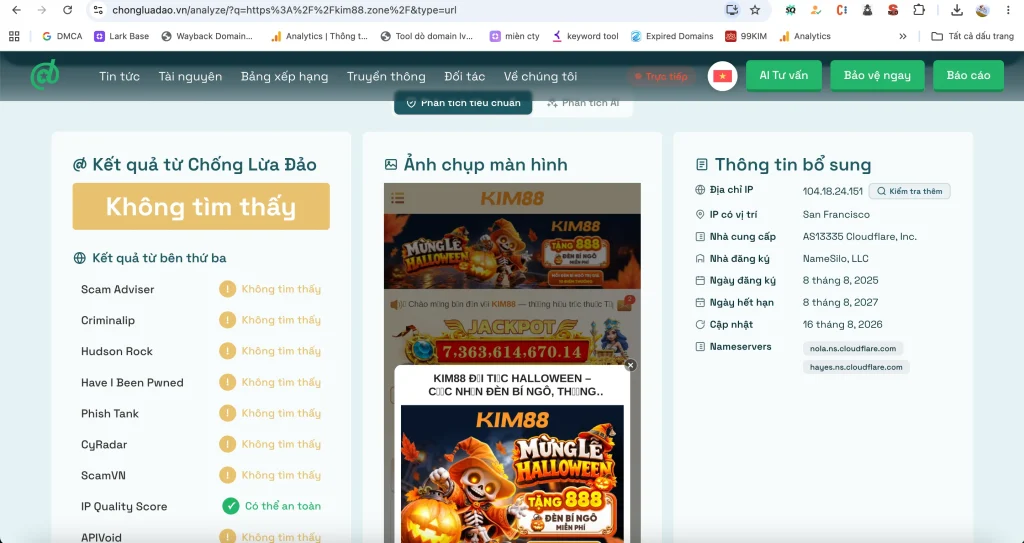Open the apps grid in bookmarks bar
The image size is (1024, 543).
14,36
